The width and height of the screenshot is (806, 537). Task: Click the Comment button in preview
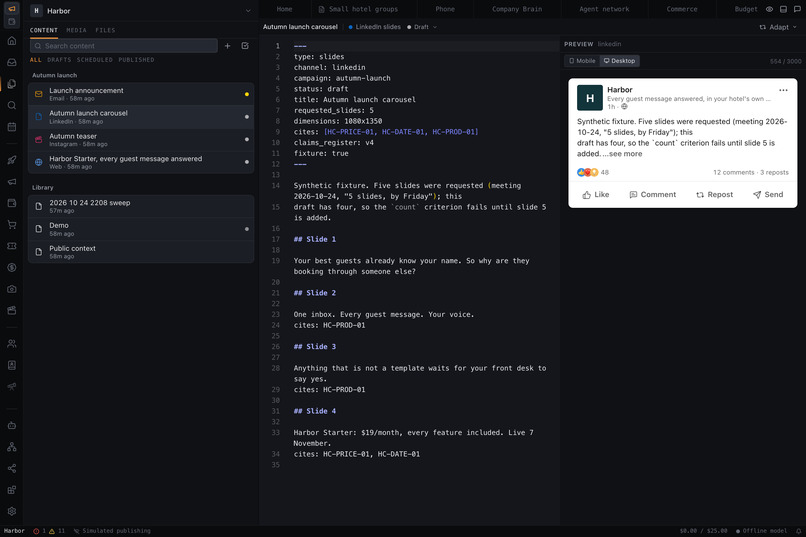tap(653, 195)
